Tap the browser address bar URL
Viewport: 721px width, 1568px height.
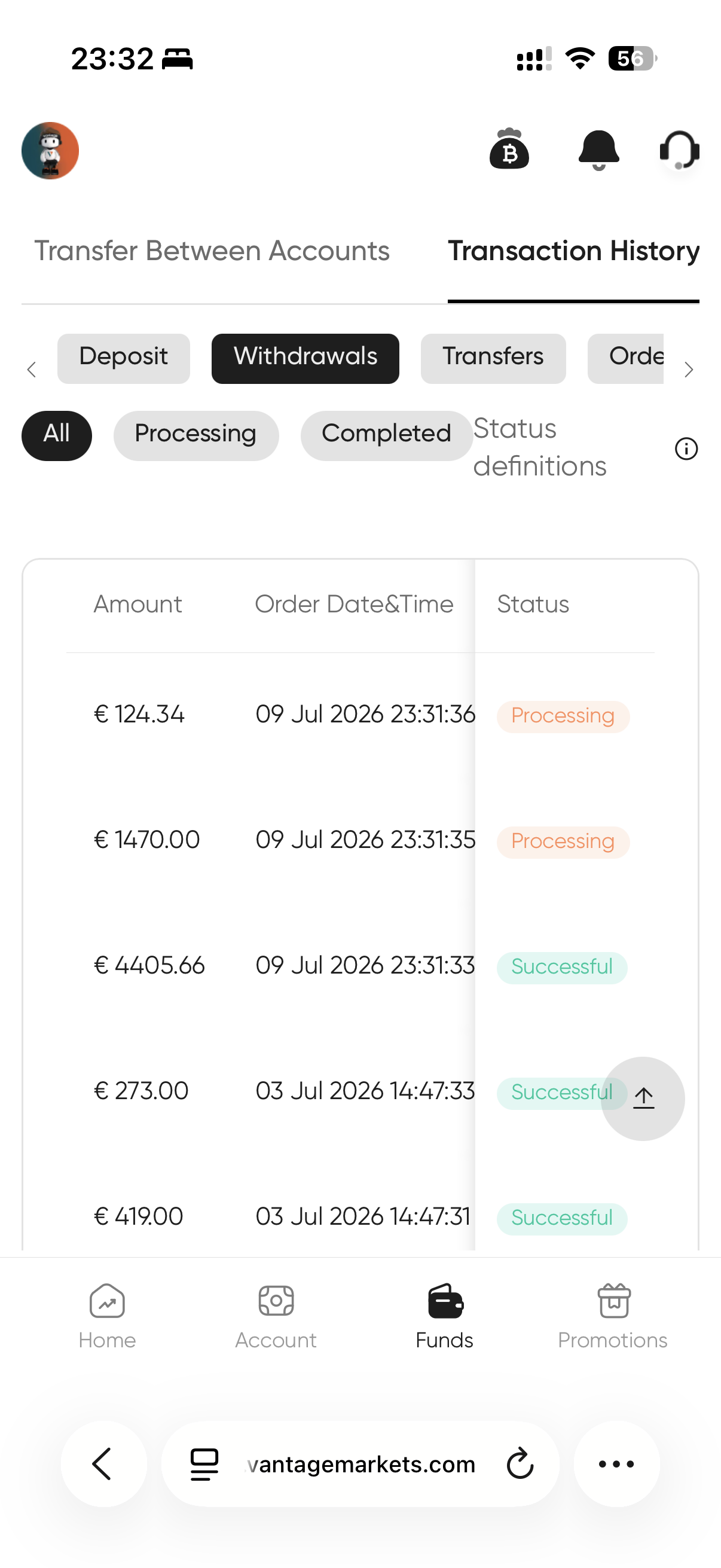point(360,1463)
